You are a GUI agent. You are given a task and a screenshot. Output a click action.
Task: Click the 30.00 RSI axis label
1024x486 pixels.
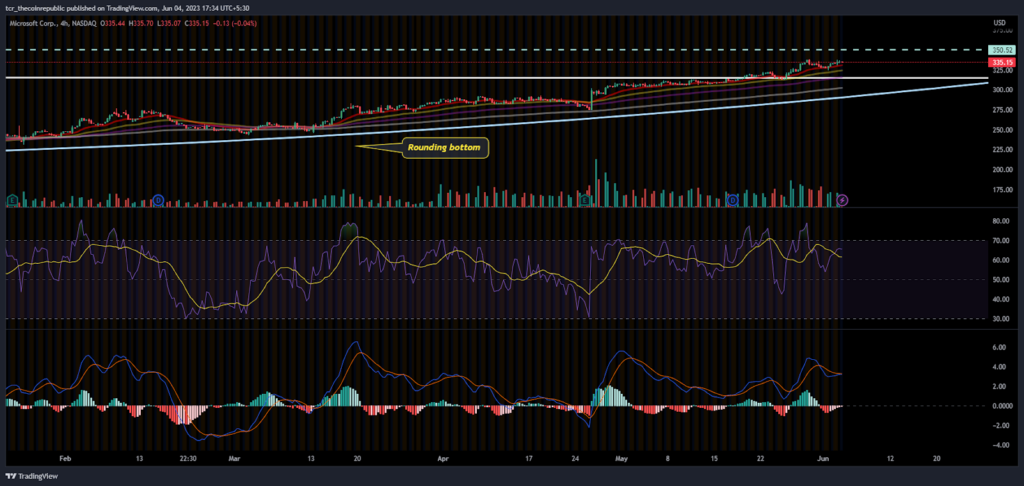1001,319
